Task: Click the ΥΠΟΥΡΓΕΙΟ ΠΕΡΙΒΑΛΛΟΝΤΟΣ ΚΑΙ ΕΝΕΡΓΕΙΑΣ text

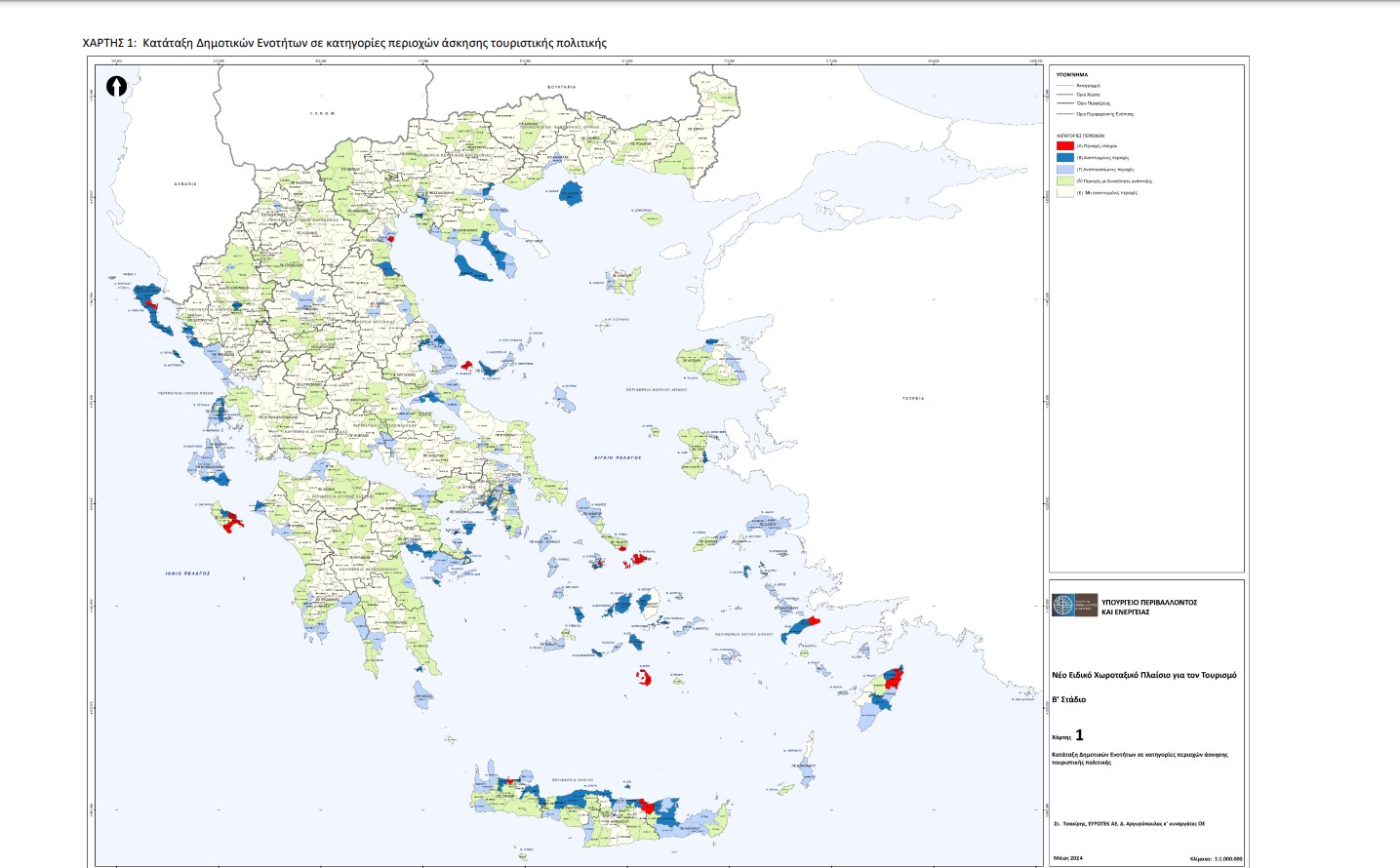Action: [x=1148, y=607]
